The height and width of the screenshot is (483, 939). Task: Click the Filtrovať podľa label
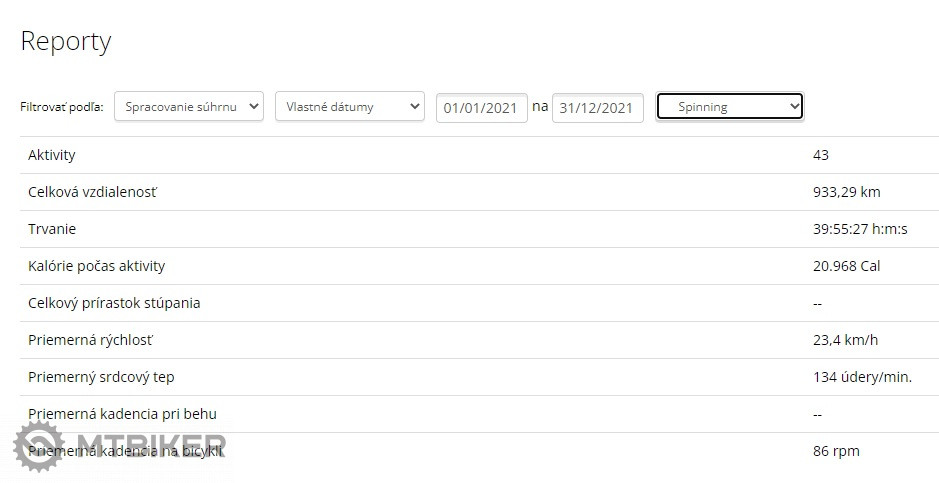61,107
